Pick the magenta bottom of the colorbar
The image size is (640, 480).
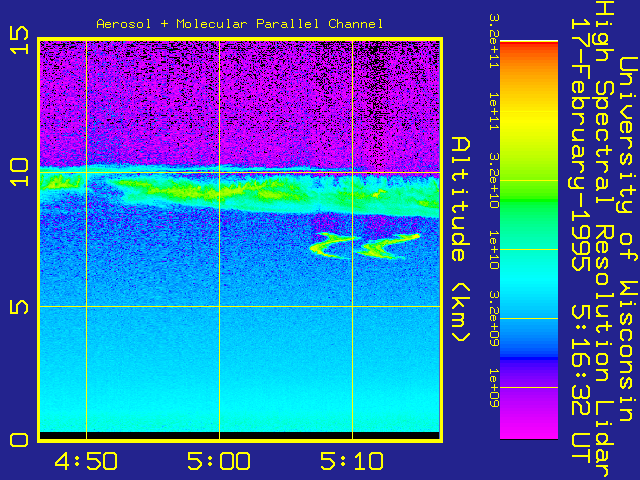529,427
